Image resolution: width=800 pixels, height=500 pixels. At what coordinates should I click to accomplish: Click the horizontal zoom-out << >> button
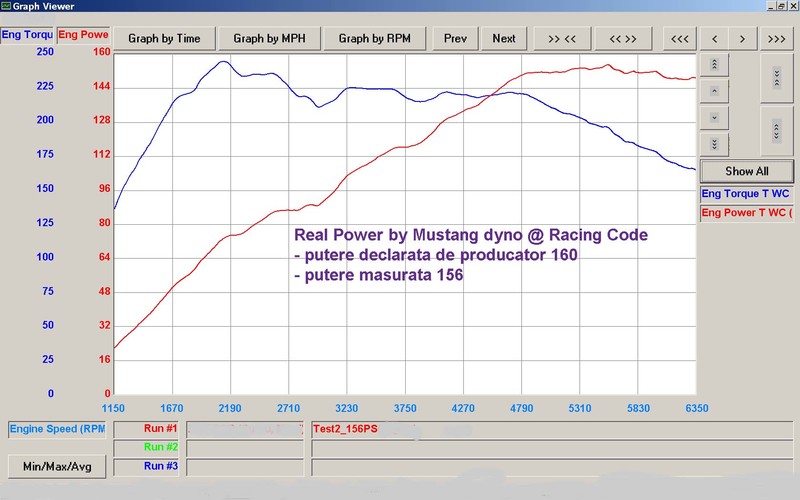(x=623, y=39)
